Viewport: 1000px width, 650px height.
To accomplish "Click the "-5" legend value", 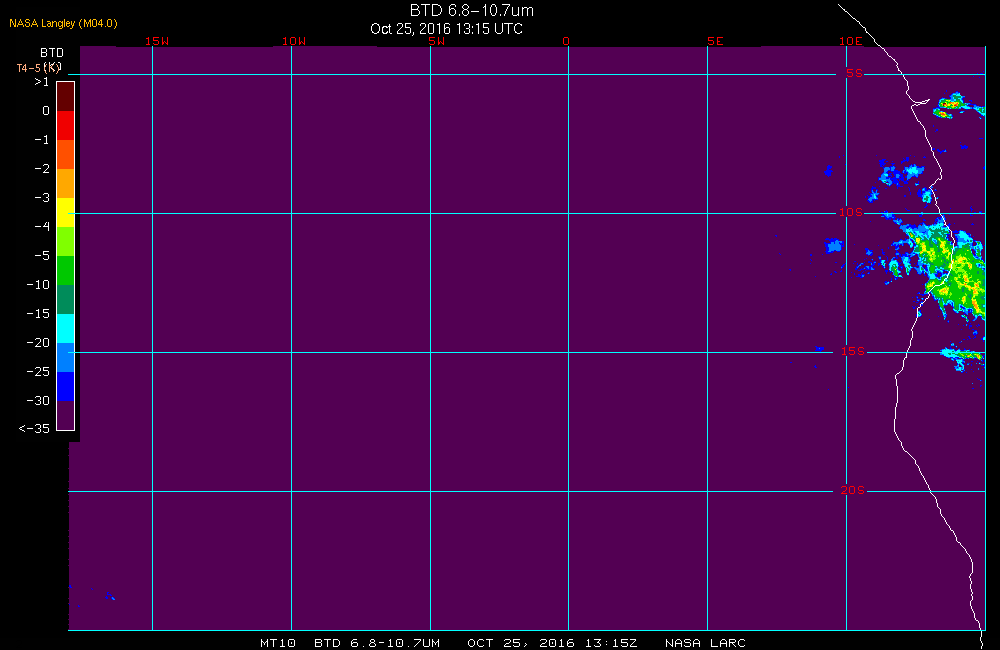I will pyautogui.click(x=42, y=256).
